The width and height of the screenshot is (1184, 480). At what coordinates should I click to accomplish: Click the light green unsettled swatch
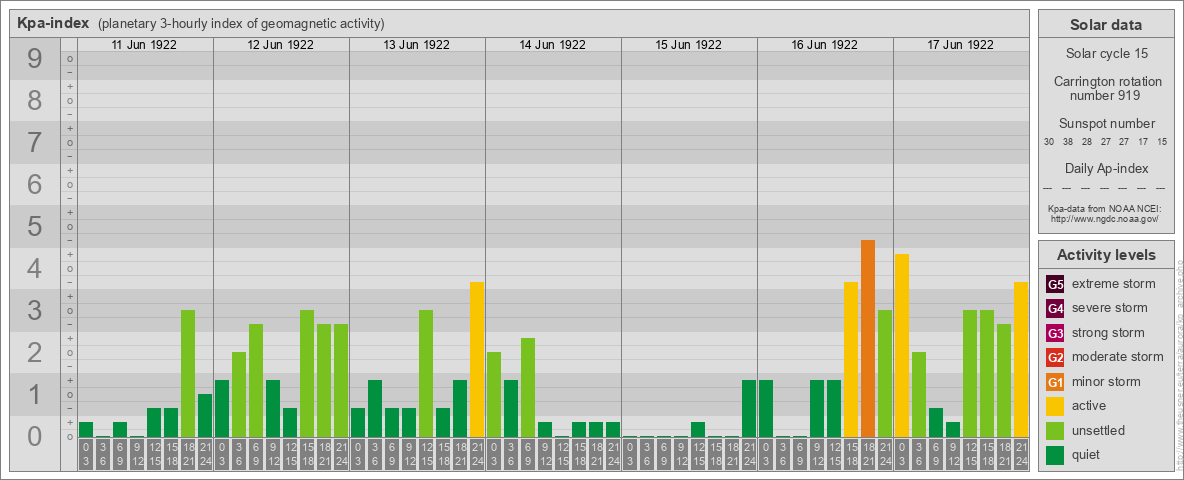pyautogui.click(x=1055, y=431)
